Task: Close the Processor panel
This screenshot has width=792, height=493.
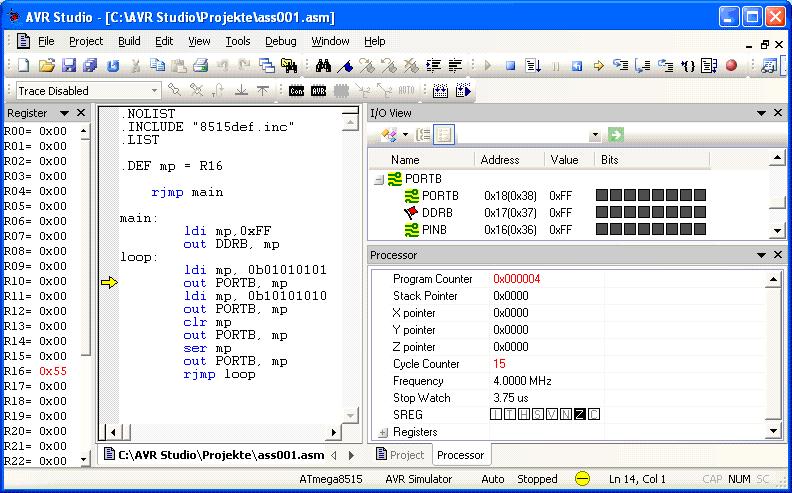Action: click(778, 255)
